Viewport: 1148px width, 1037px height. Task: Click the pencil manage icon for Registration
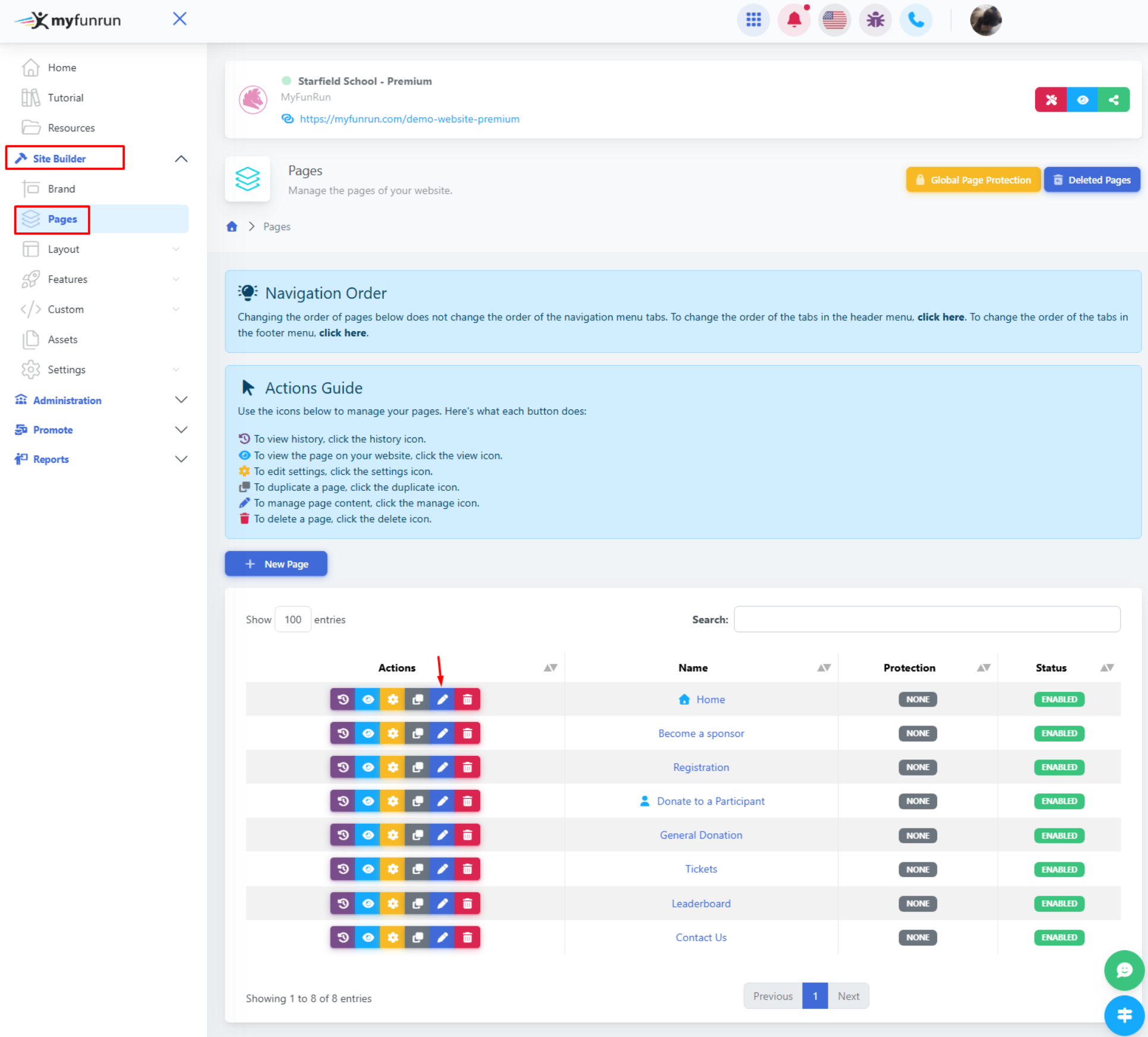(x=442, y=767)
